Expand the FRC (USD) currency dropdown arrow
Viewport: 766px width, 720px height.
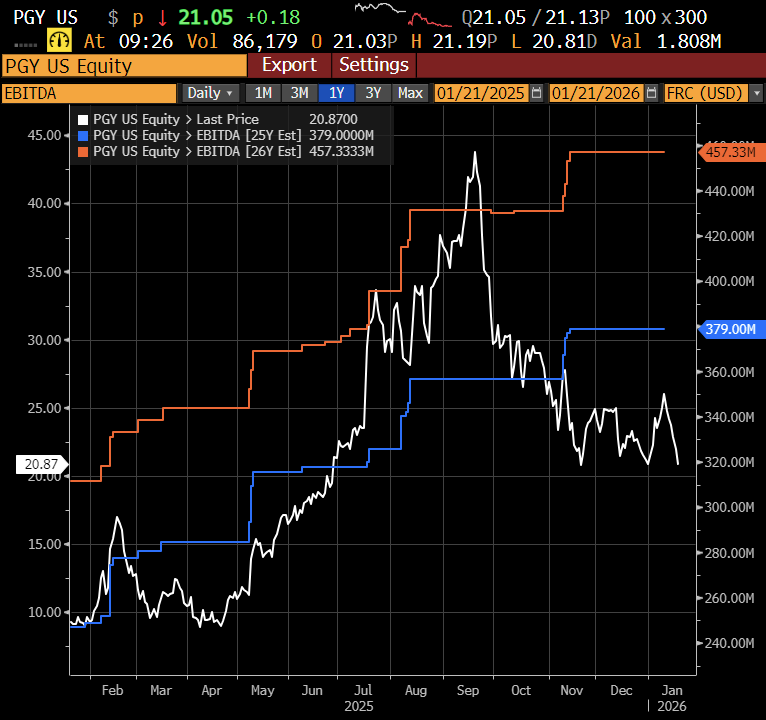(757, 93)
